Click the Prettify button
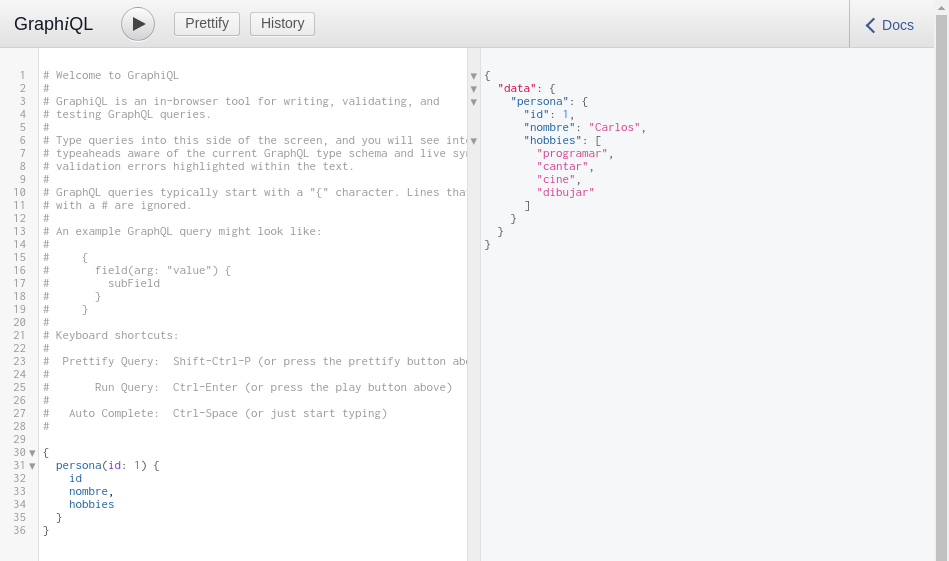The width and height of the screenshot is (949, 561). pyautogui.click(x=207, y=24)
